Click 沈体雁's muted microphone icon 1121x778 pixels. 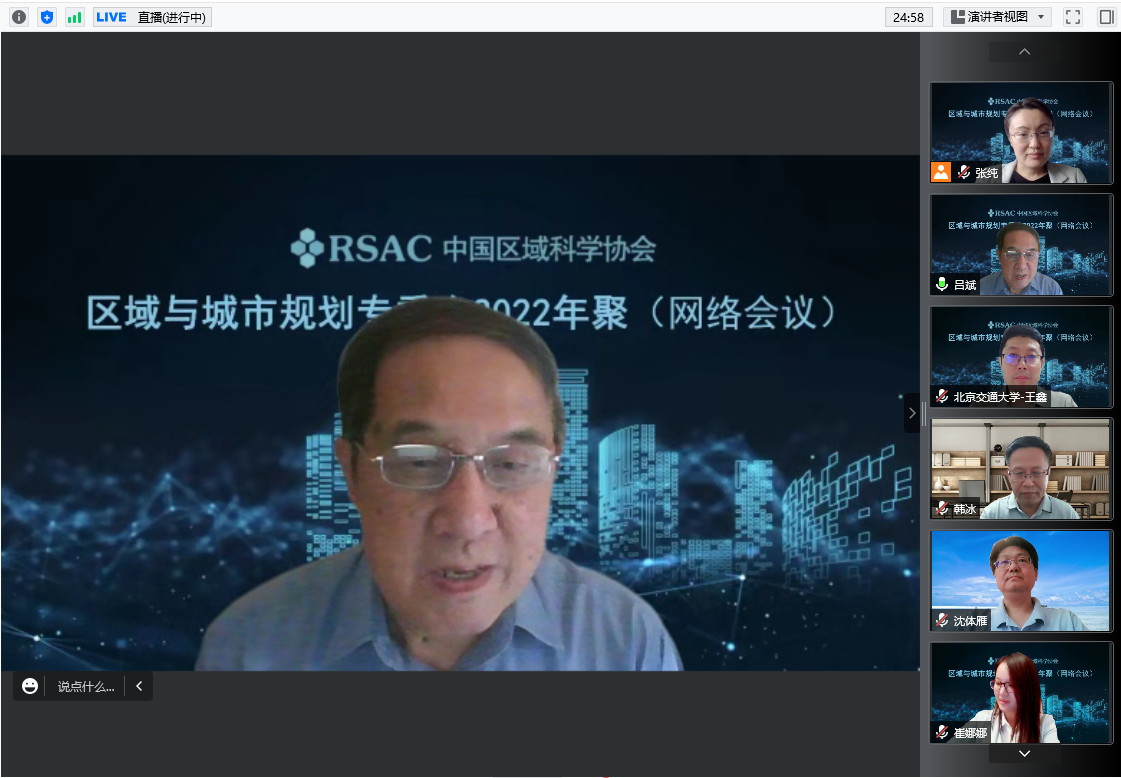(941, 620)
